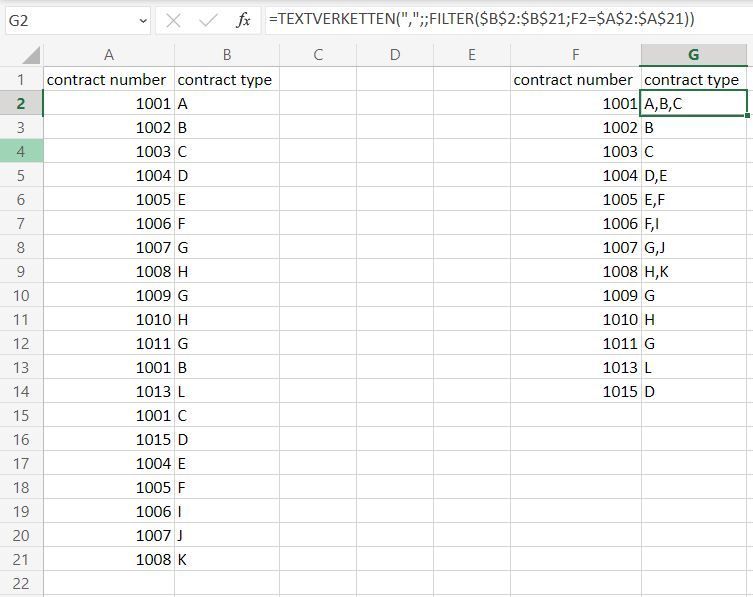Select row 15 header
This screenshot has width=753, height=597.
click(x=21, y=415)
